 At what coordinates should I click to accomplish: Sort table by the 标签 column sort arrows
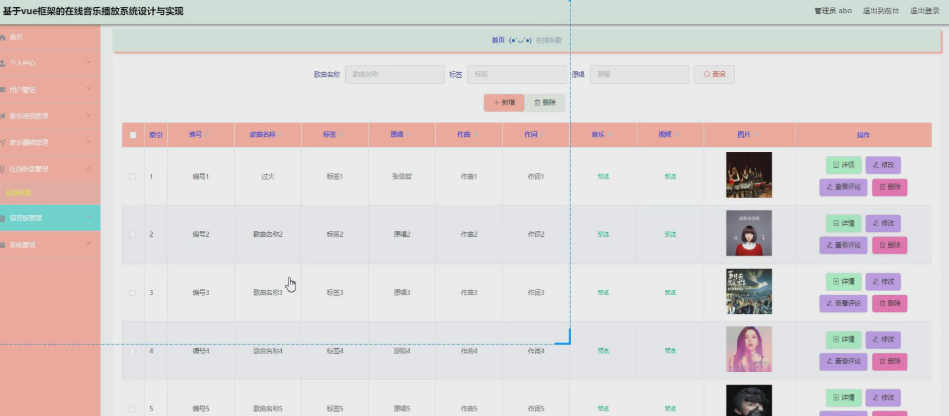coord(342,135)
